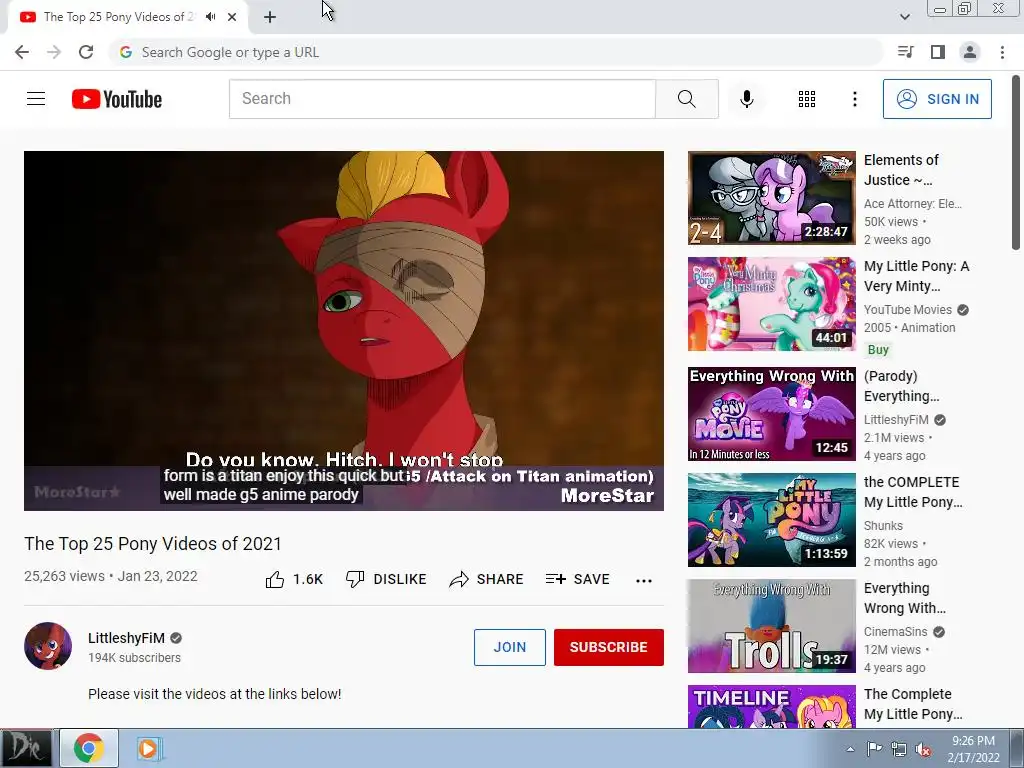Close the Top 25 Pony Videos tab
This screenshot has height=768, width=1024.
tap(232, 17)
